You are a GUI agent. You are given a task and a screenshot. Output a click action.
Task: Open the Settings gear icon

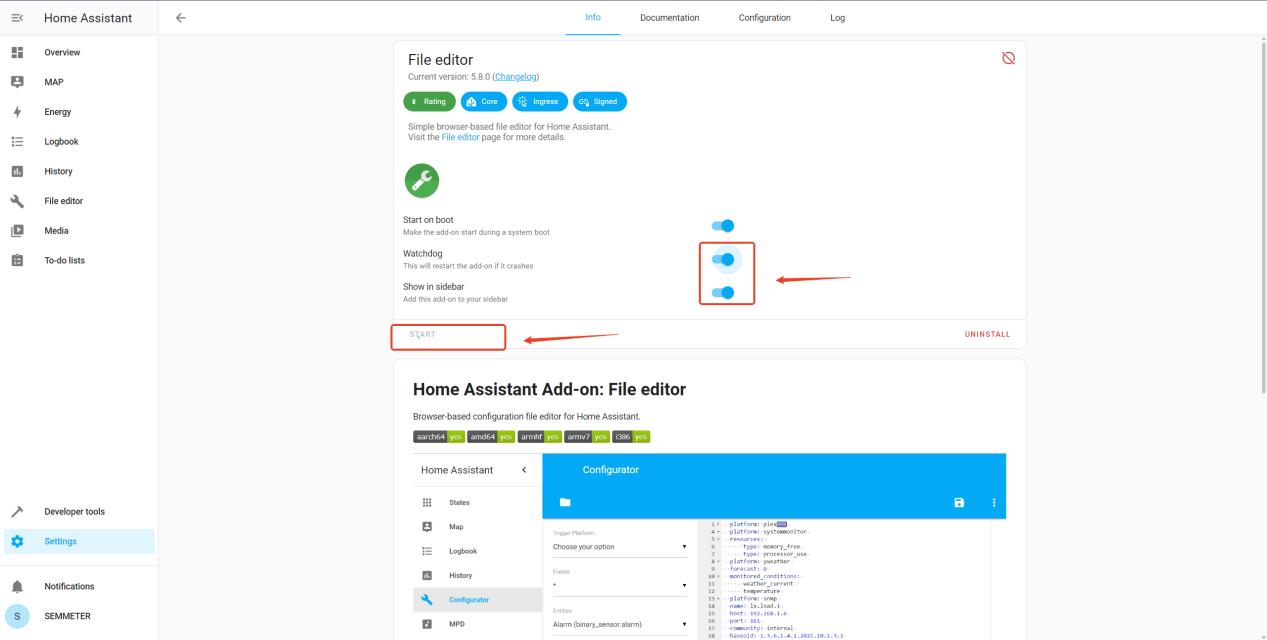click(x=17, y=541)
